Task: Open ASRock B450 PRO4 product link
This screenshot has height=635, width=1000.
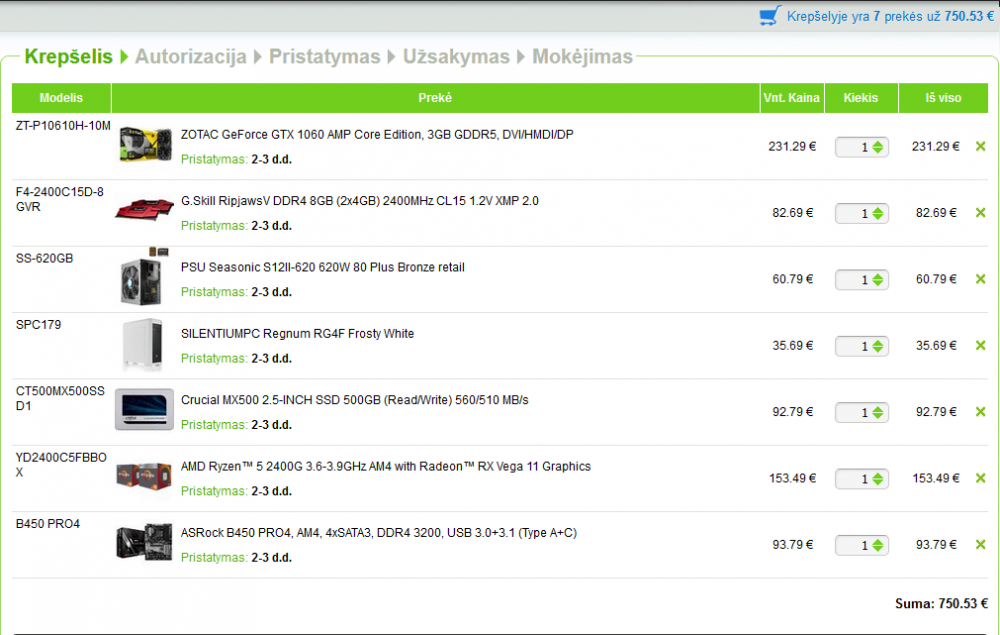Action: [x=379, y=532]
